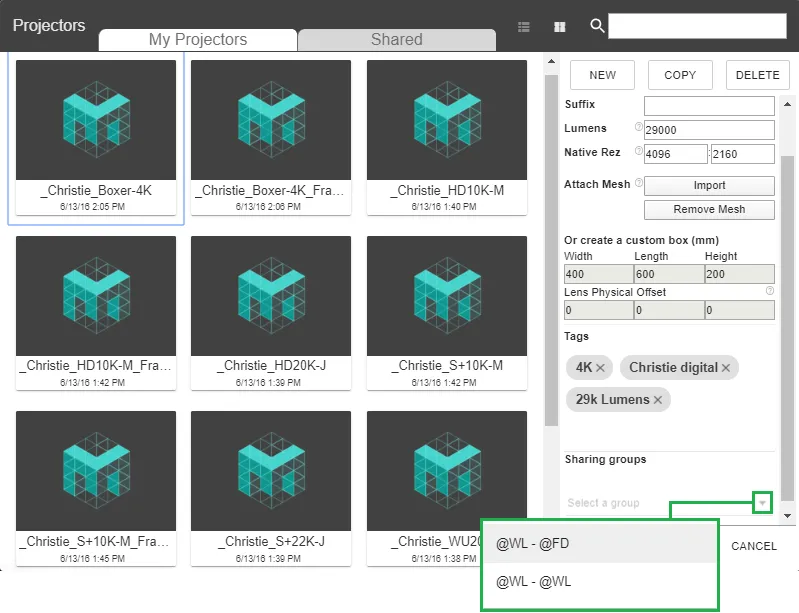Switch to grid view icon
The image size is (799, 613).
[x=560, y=27]
